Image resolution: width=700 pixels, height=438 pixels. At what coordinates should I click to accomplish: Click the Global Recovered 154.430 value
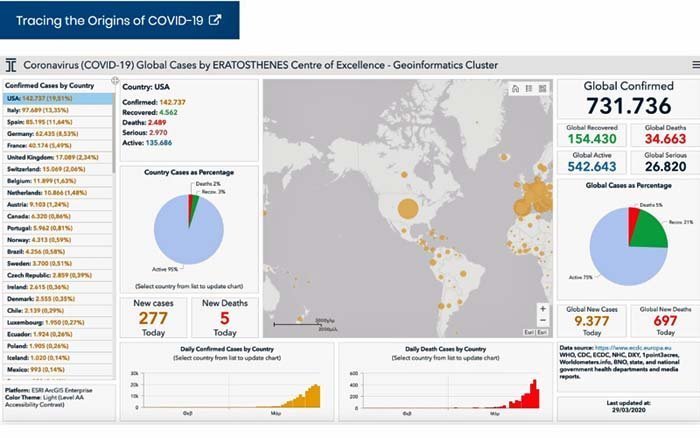592,139
